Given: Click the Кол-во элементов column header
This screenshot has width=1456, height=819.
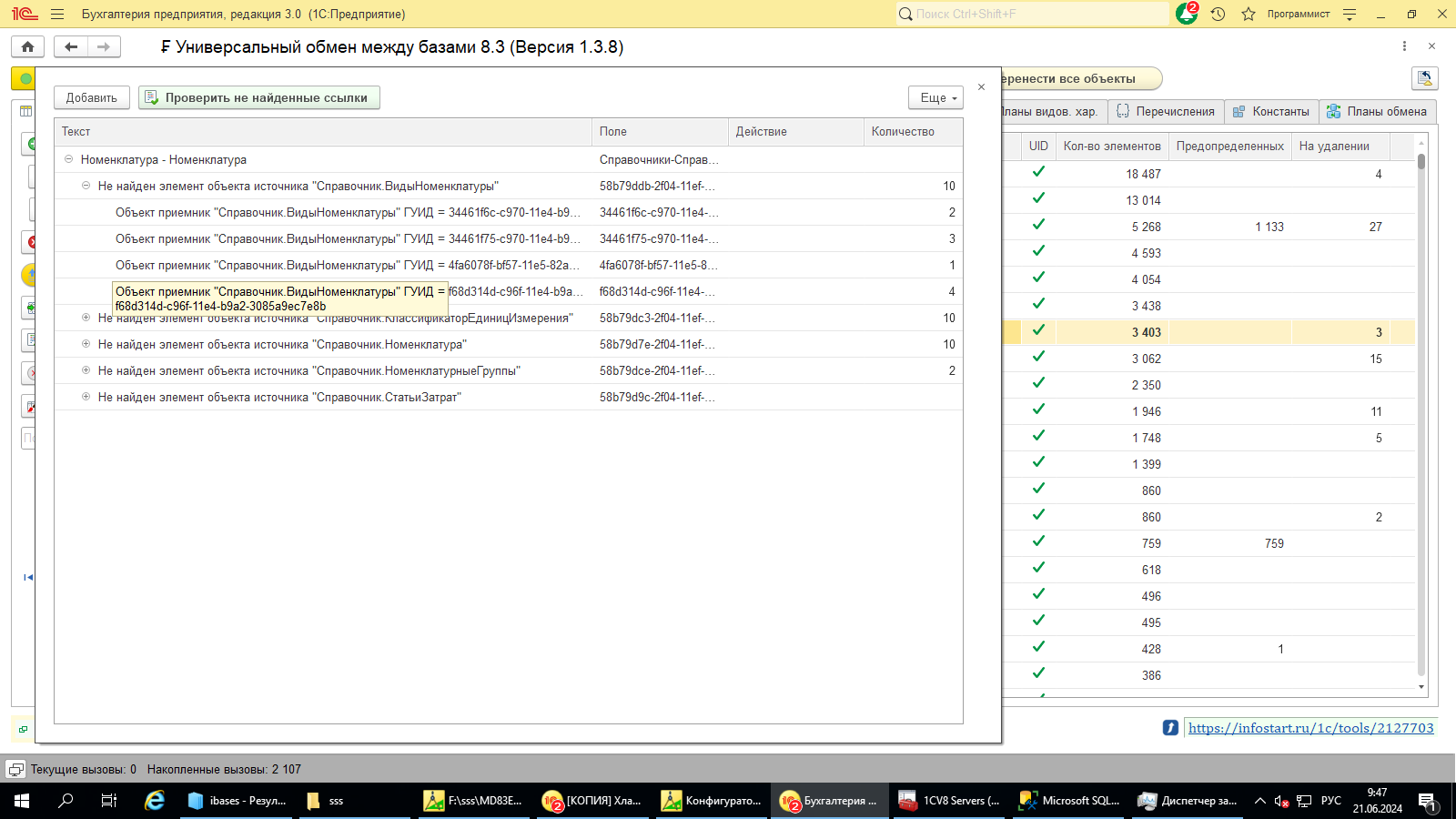Looking at the screenshot, I should click(x=1112, y=146).
